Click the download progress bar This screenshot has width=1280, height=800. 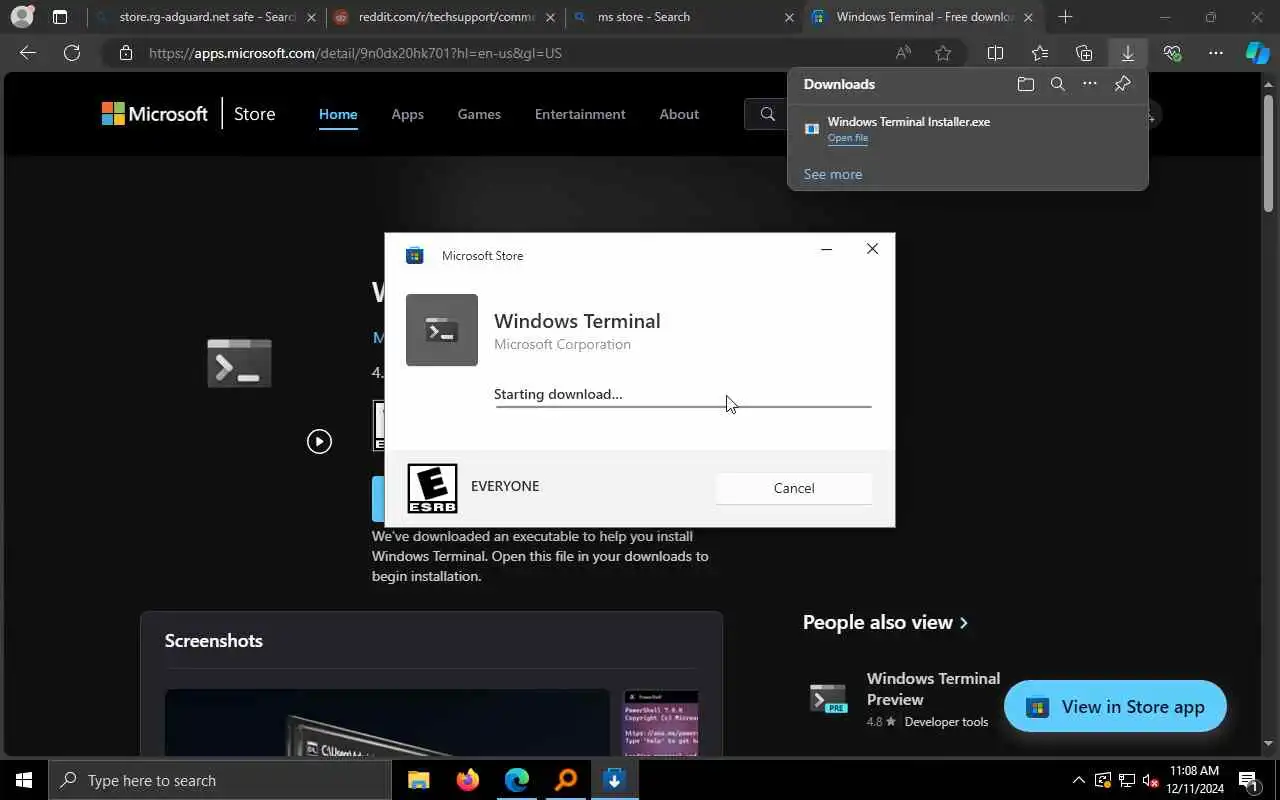click(683, 407)
